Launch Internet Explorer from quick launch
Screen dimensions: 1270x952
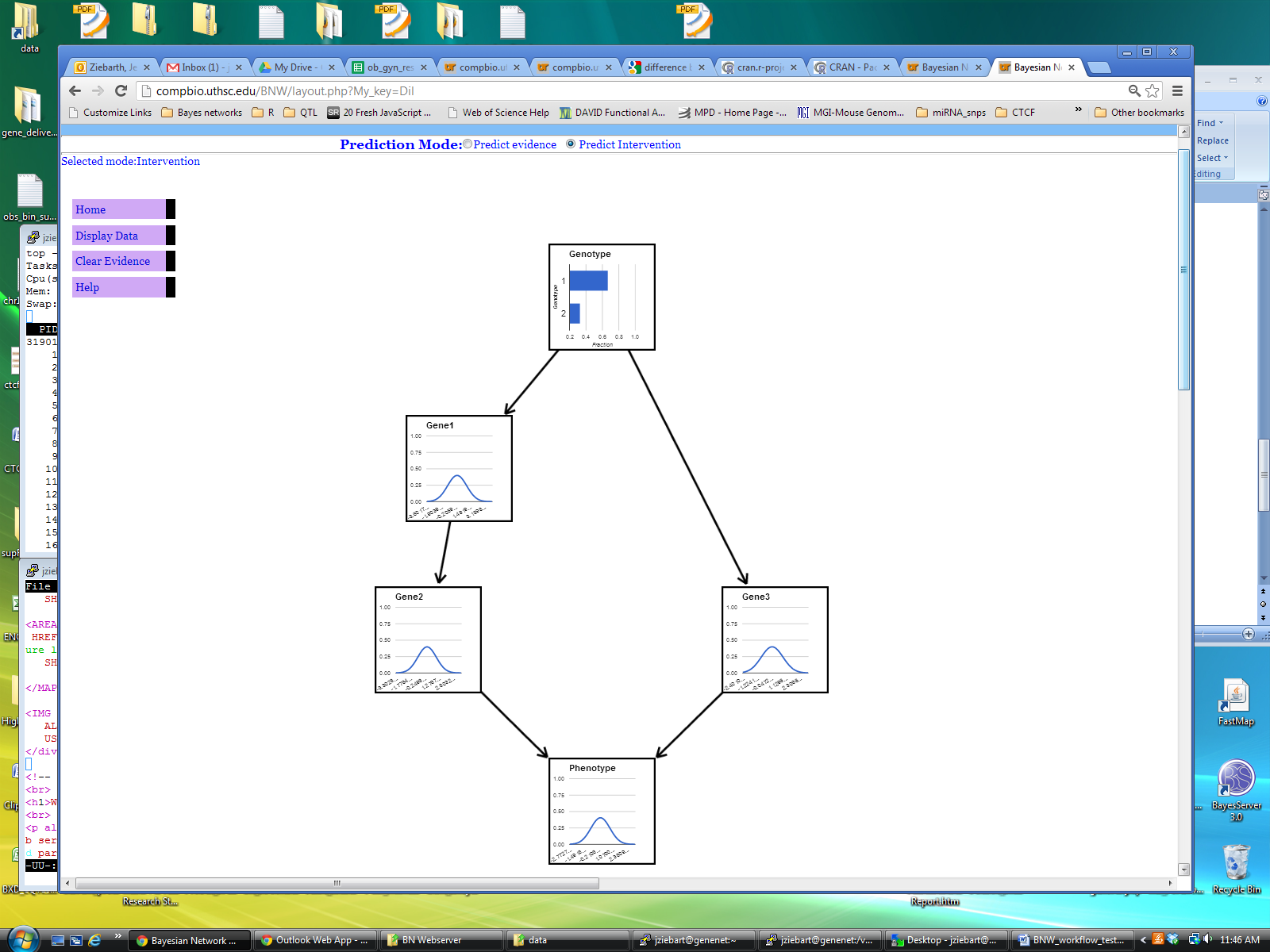[x=94, y=940]
